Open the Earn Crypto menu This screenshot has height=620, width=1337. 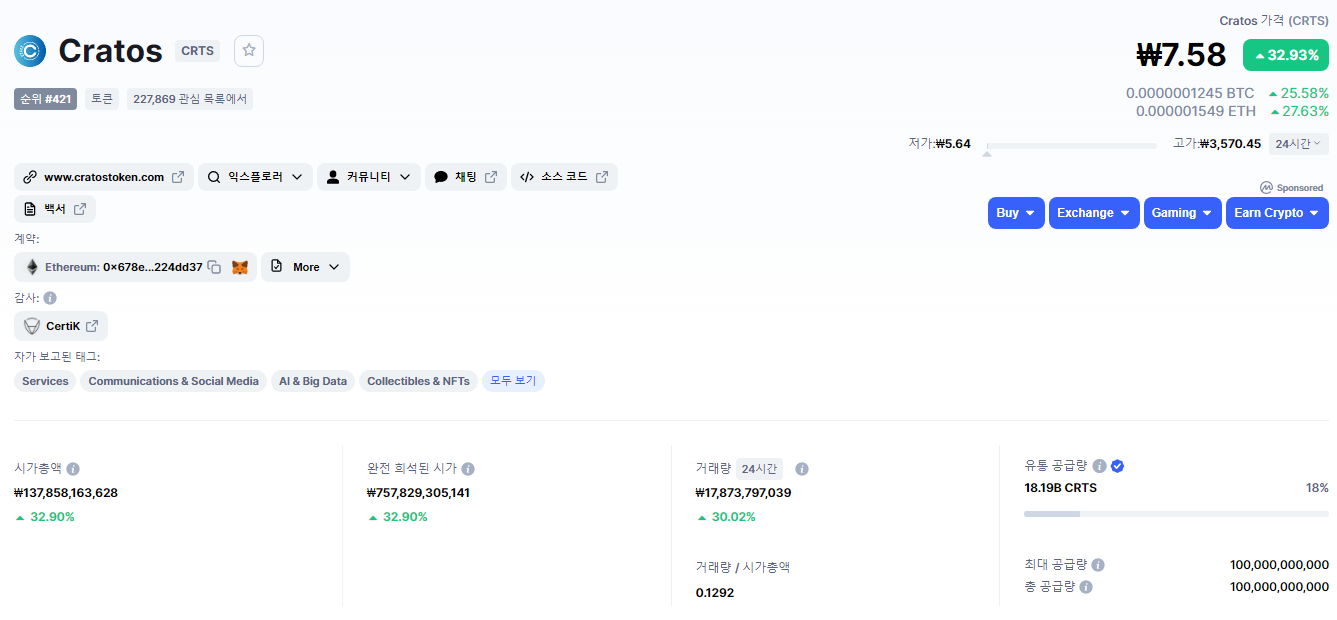click(1276, 213)
